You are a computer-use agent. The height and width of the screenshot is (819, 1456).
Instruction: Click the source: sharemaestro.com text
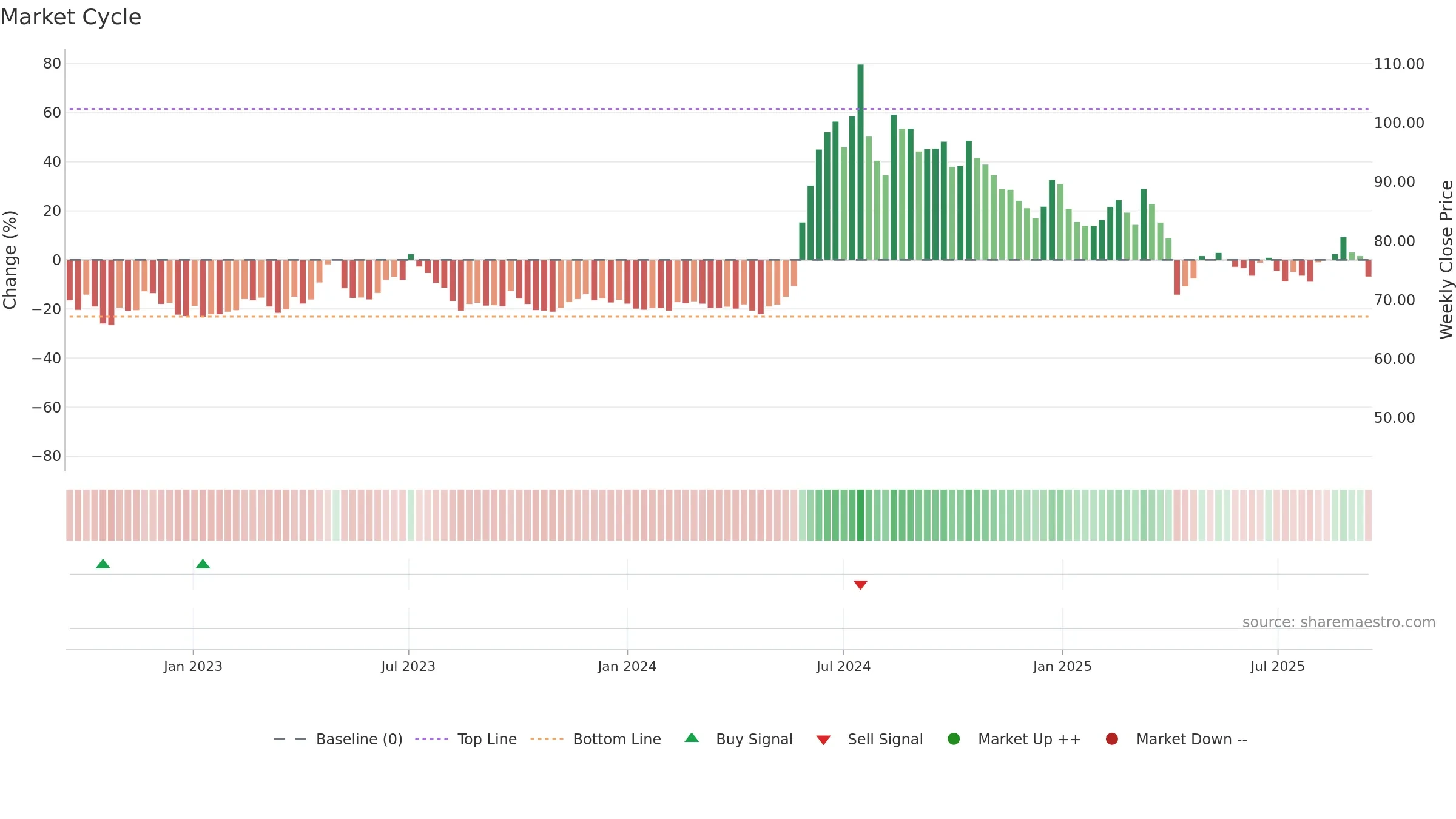coord(1339,622)
